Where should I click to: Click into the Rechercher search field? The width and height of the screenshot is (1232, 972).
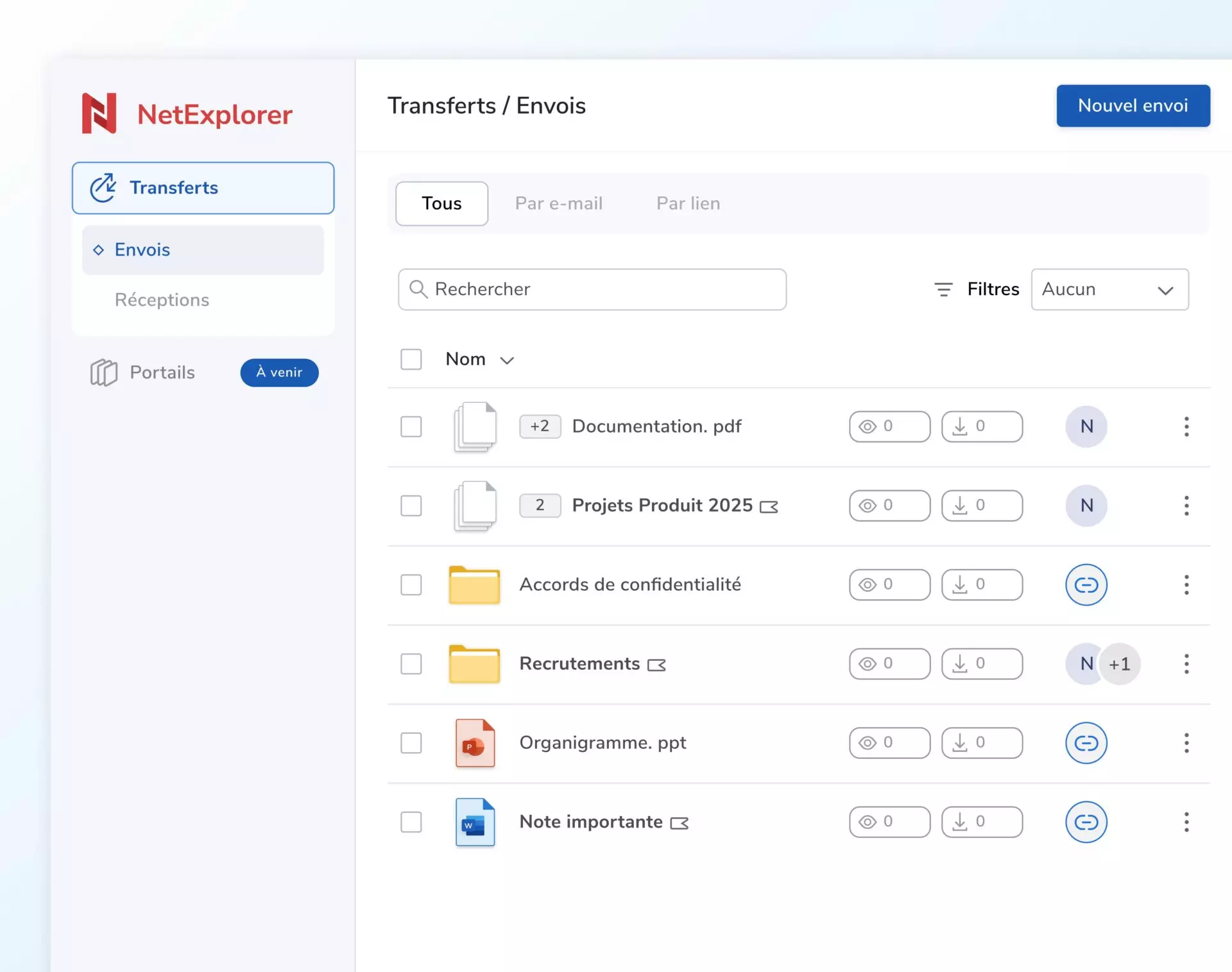tap(592, 289)
